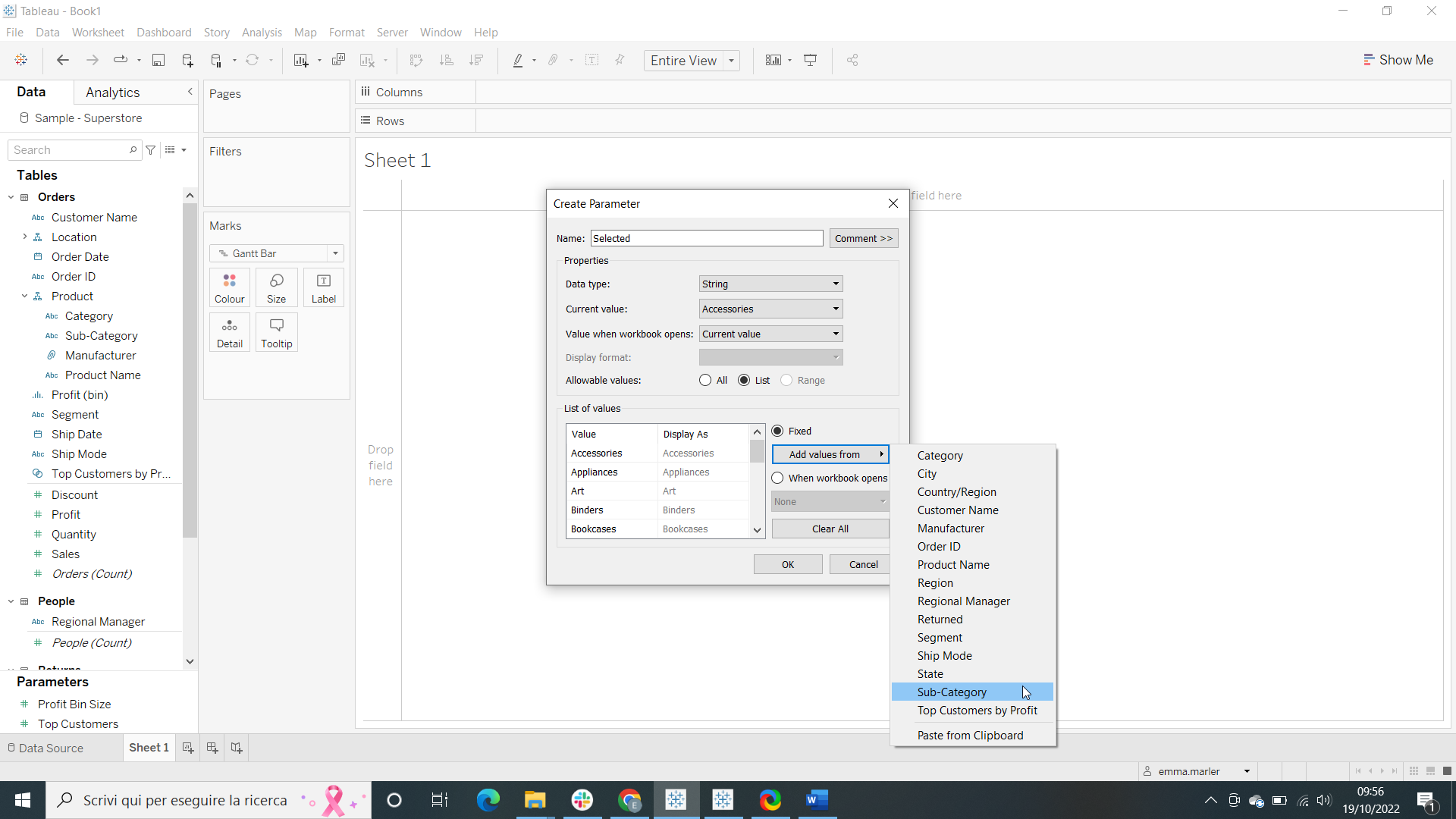Open the Data type String dropdown
Viewport: 1456px width, 819px height.
pyautogui.click(x=770, y=284)
